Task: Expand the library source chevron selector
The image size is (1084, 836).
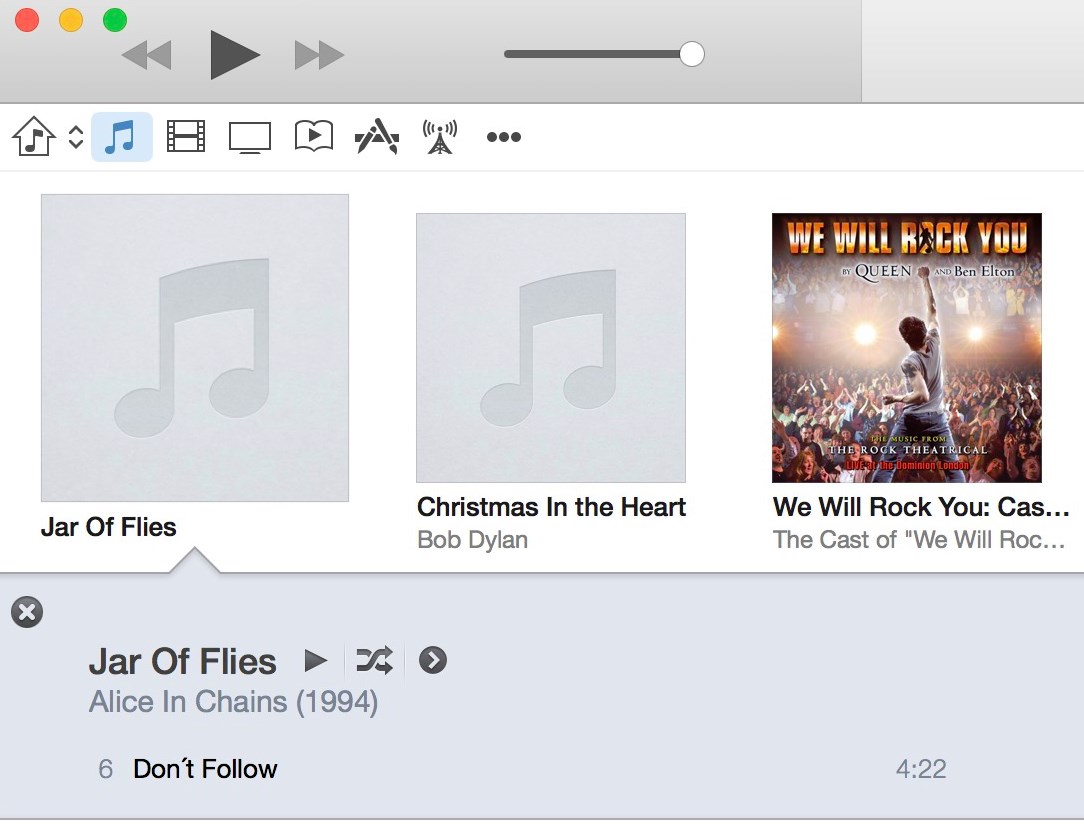Action: [76, 137]
